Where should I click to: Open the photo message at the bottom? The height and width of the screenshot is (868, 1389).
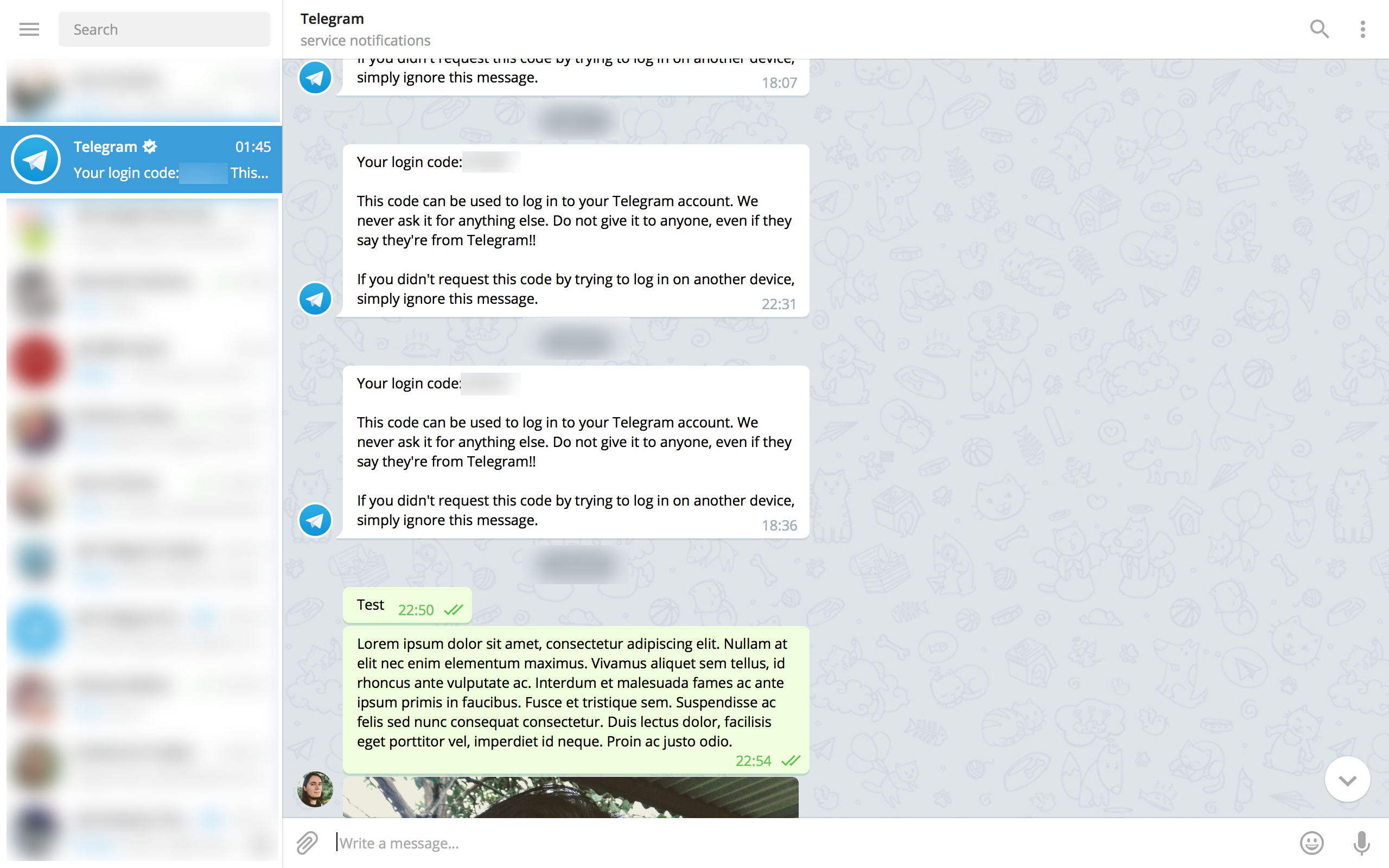tap(571, 797)
